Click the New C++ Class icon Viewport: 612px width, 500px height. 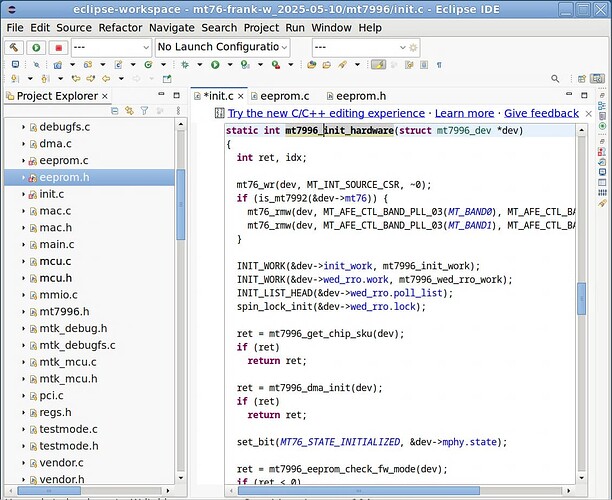click(148, 65)
